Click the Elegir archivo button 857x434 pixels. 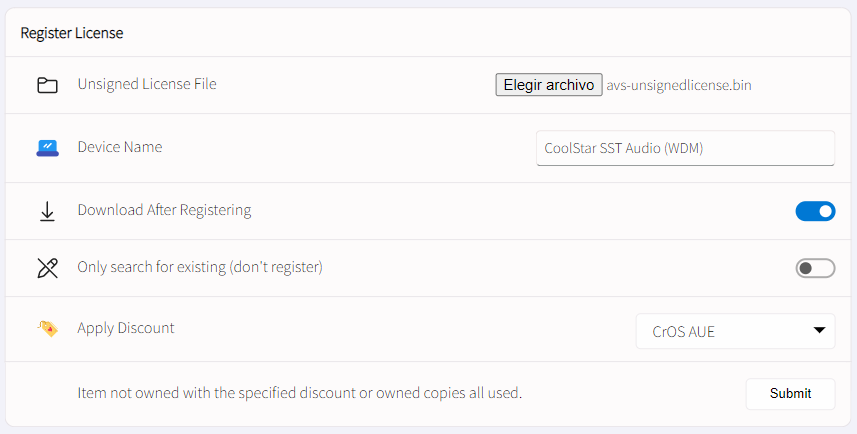click(549, 85)
